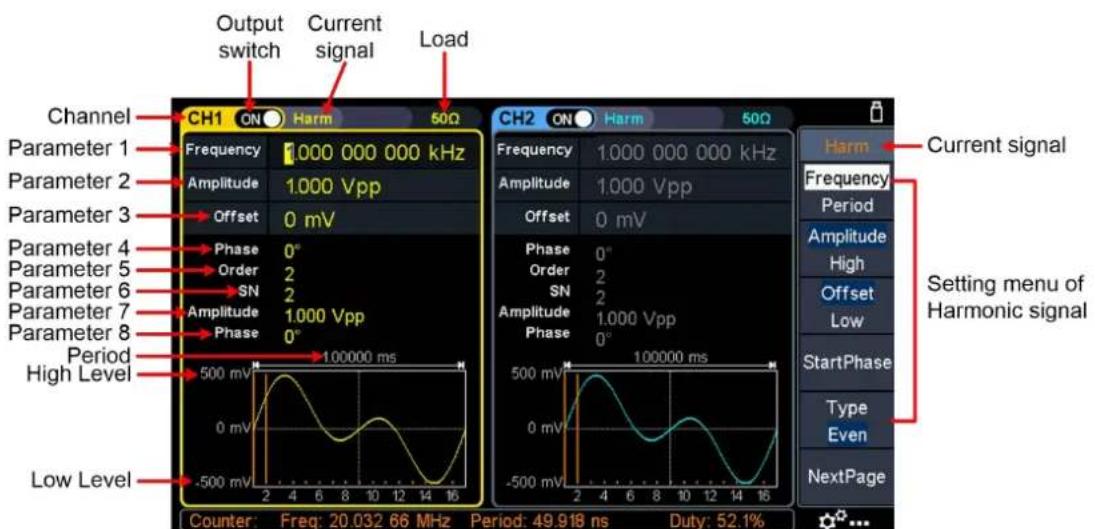
Task: Click the CH2 period 1.00000 ms readout
Action: [671, 357]
